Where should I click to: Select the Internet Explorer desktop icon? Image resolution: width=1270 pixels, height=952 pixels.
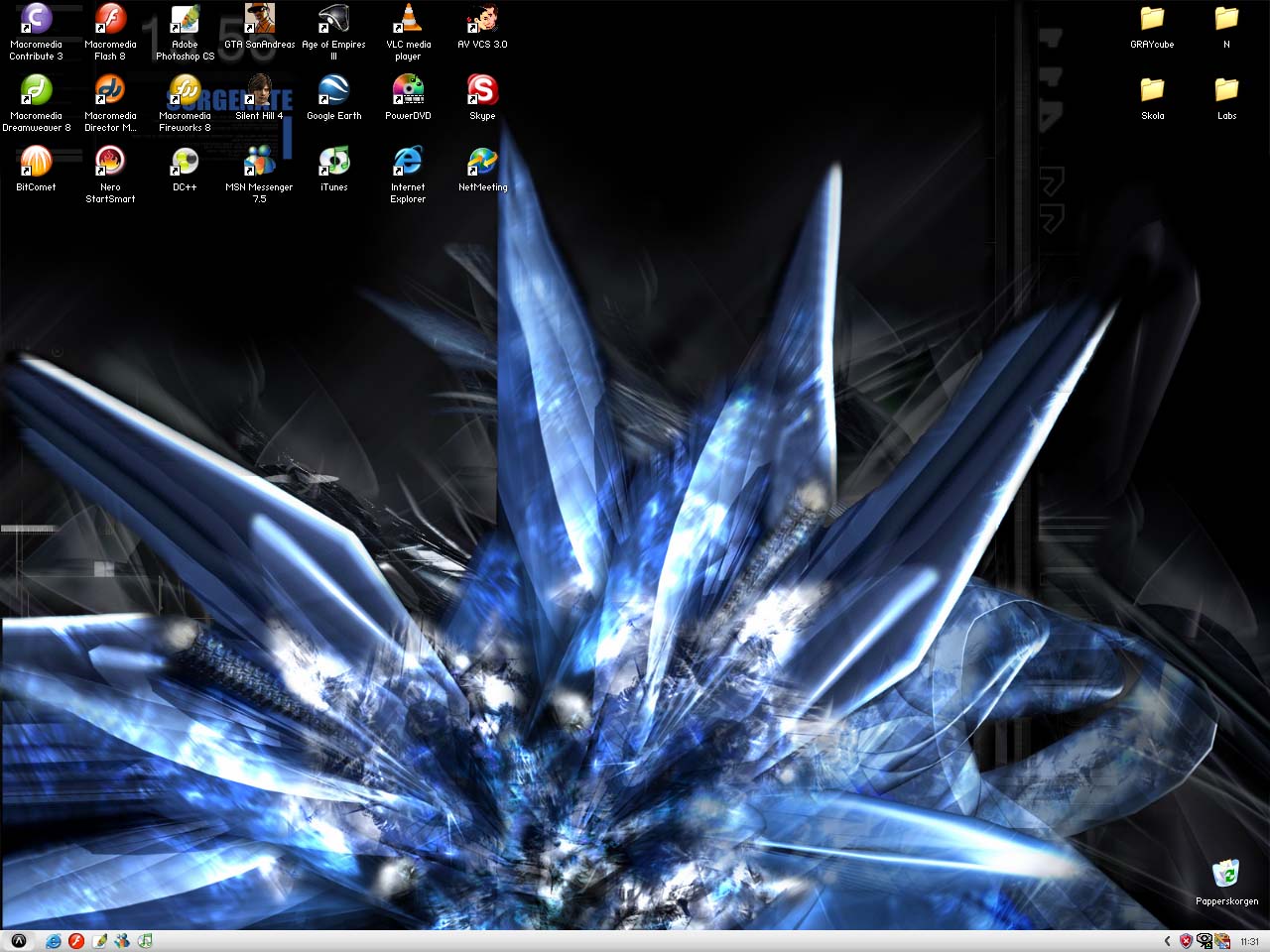tap(408, 175)
